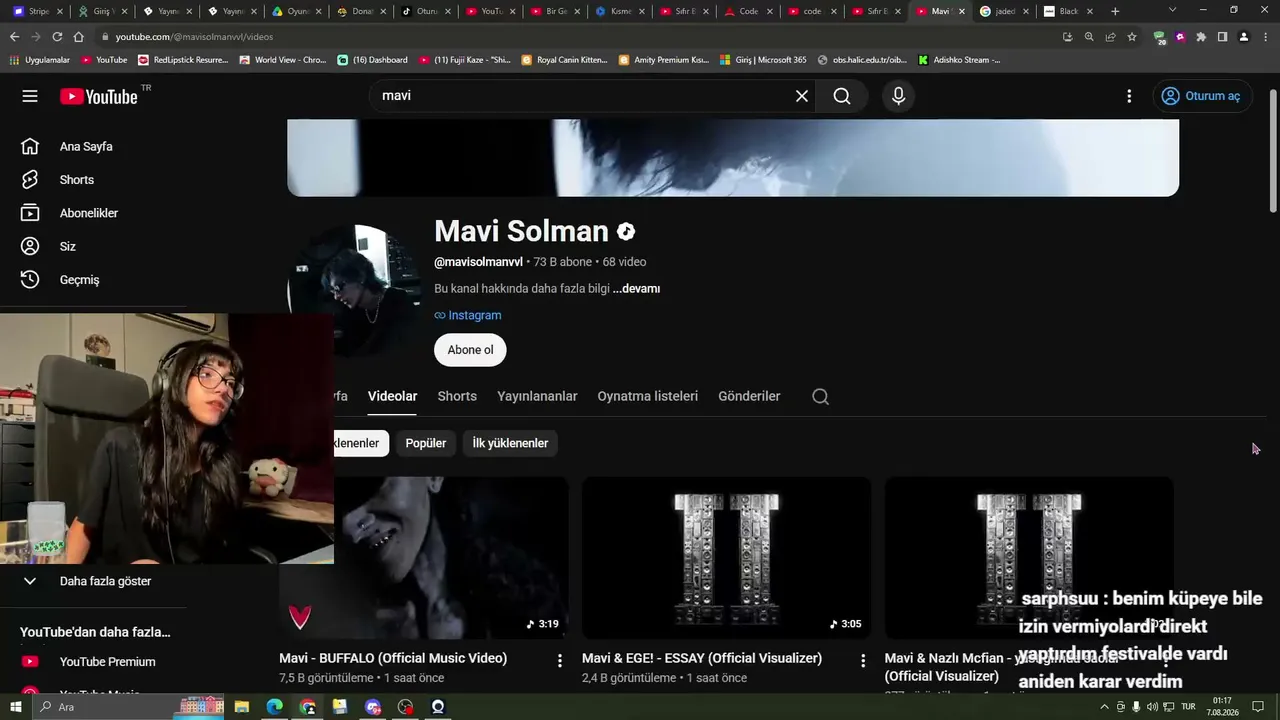Screen dimensions: 1280x720
Task: Open the Adishko Stream bookmark
Action: click(959, 60)
